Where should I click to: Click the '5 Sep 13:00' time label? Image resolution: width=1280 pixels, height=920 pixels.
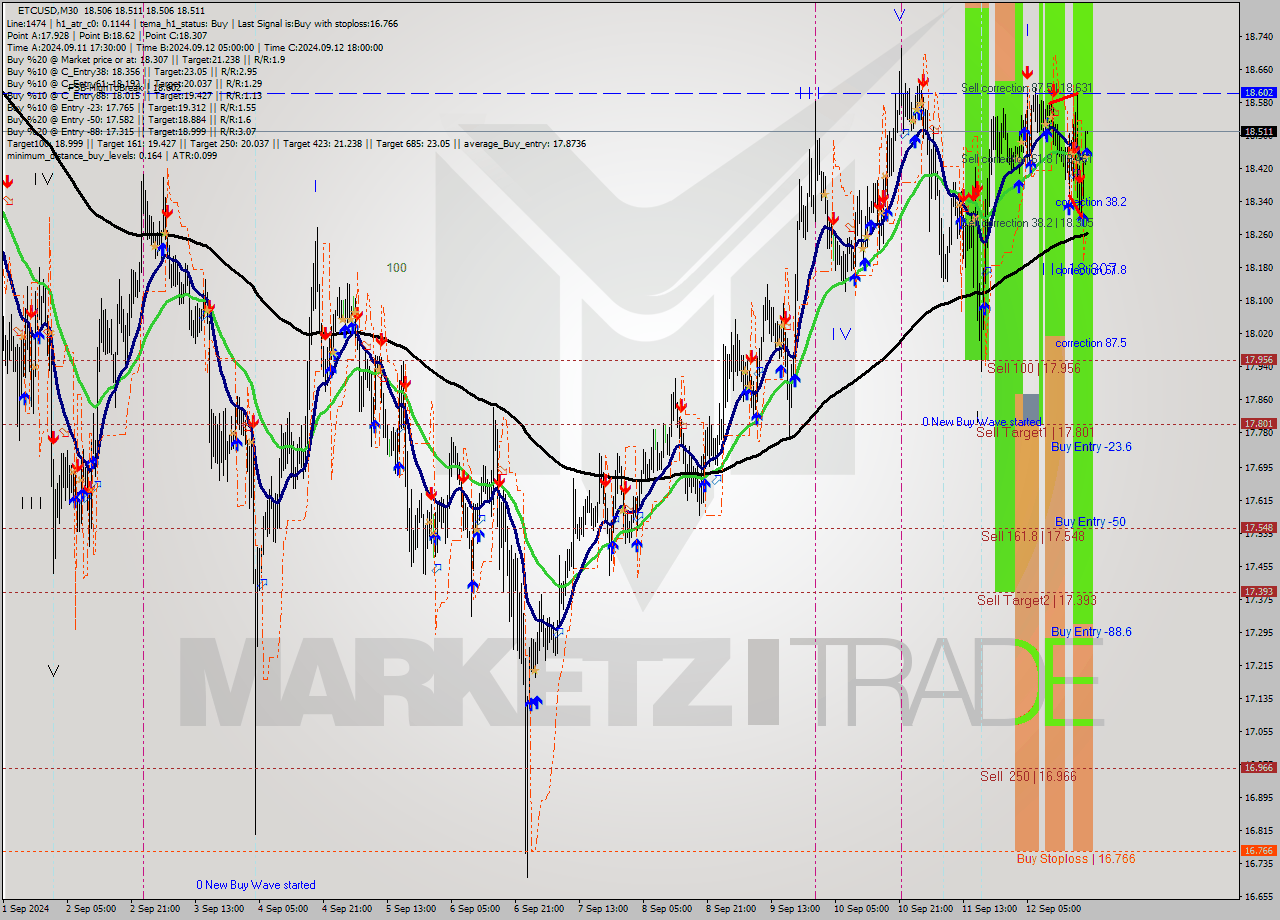(410, 909)
